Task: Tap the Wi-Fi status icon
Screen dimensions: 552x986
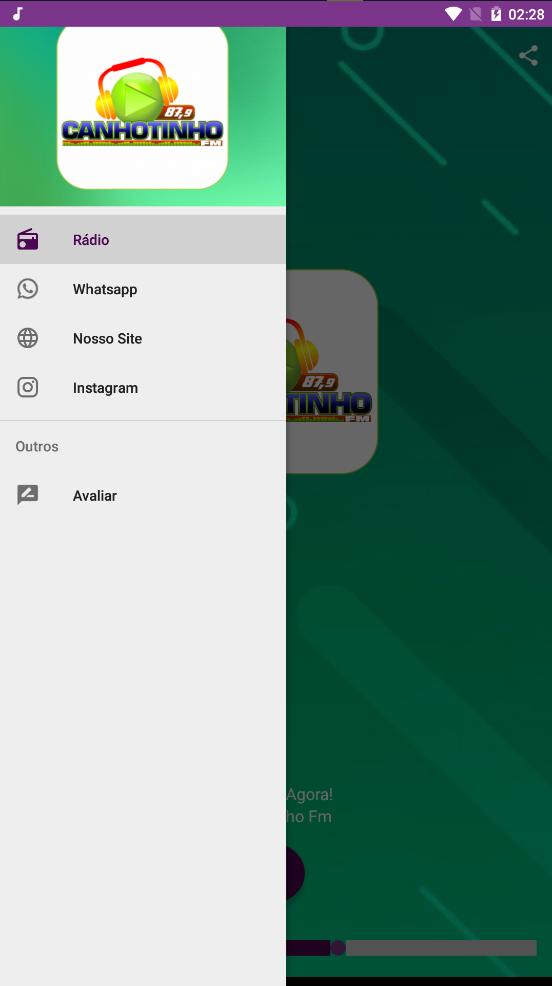Action: coord(453,14)
